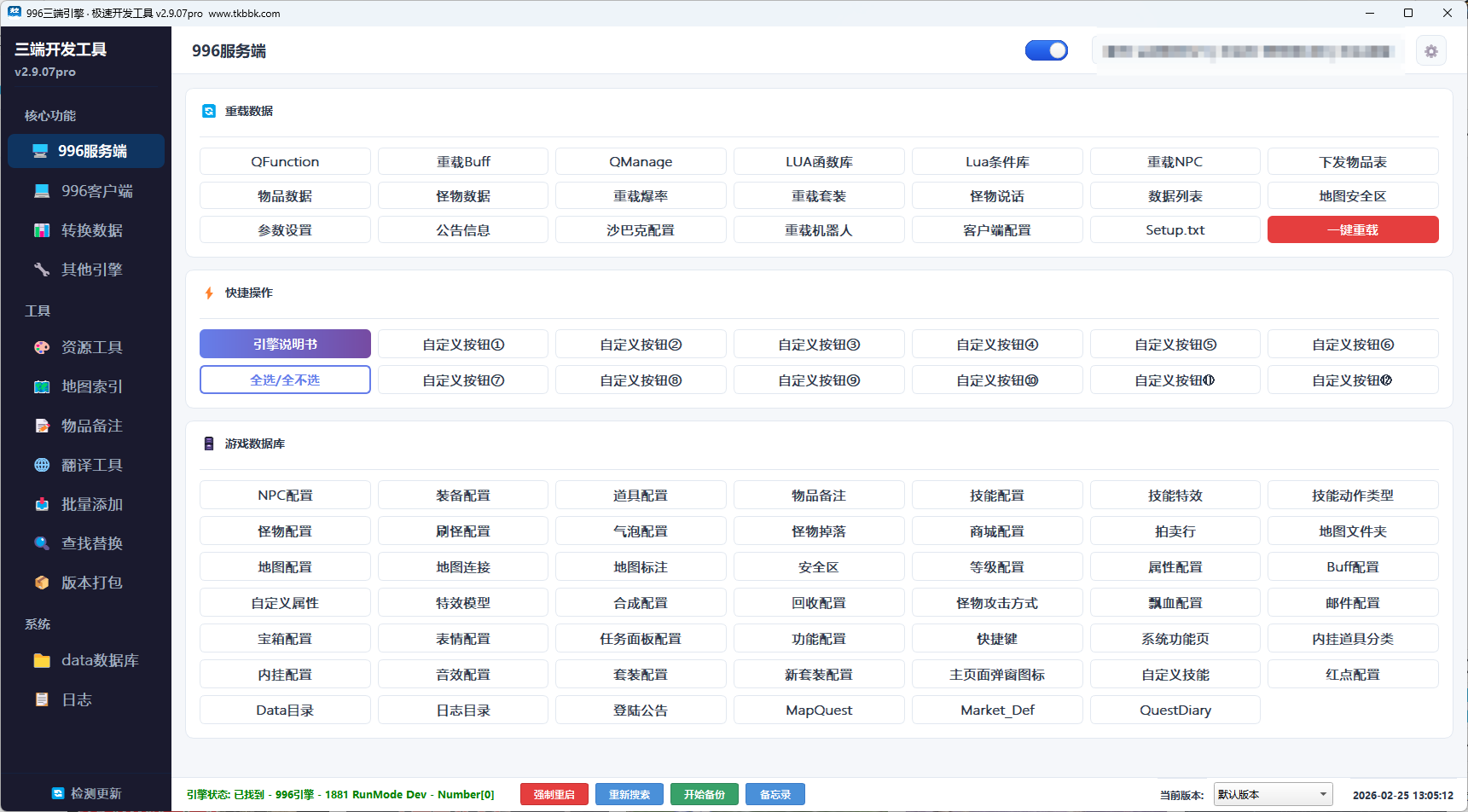Open the 默认版本 version dropdown
The image size is (1468, 812).
coord(1273,793)
